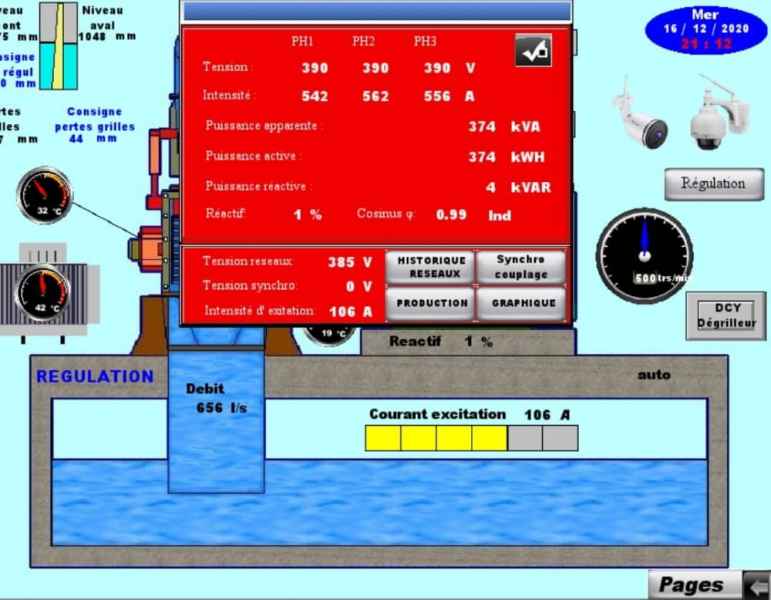
Task: Switch to the PRODUCTION view
Action: (431, 303)
